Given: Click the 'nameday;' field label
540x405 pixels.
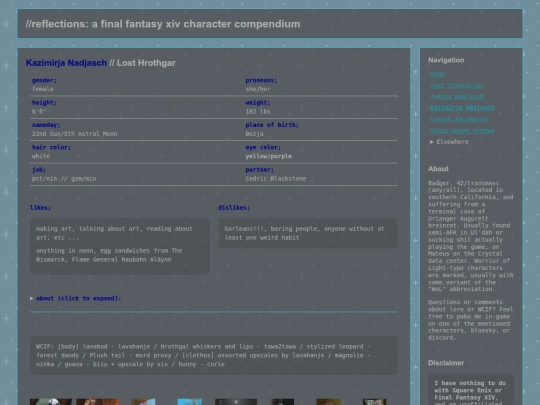Looking at the screenshot, I should point(46,125).
